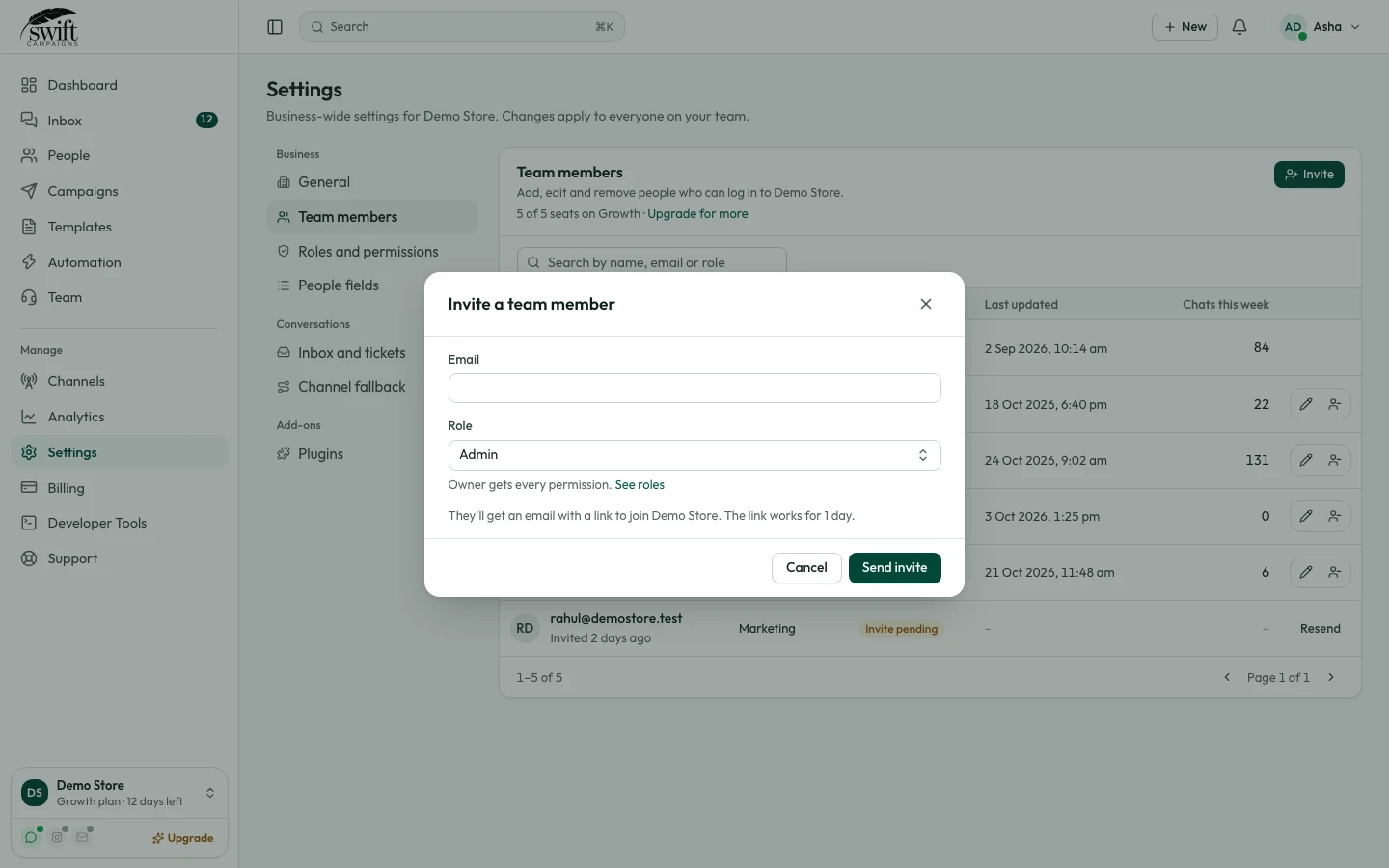1389x868 pixels.
Task: Select People fields section
Action: [372, 285]
